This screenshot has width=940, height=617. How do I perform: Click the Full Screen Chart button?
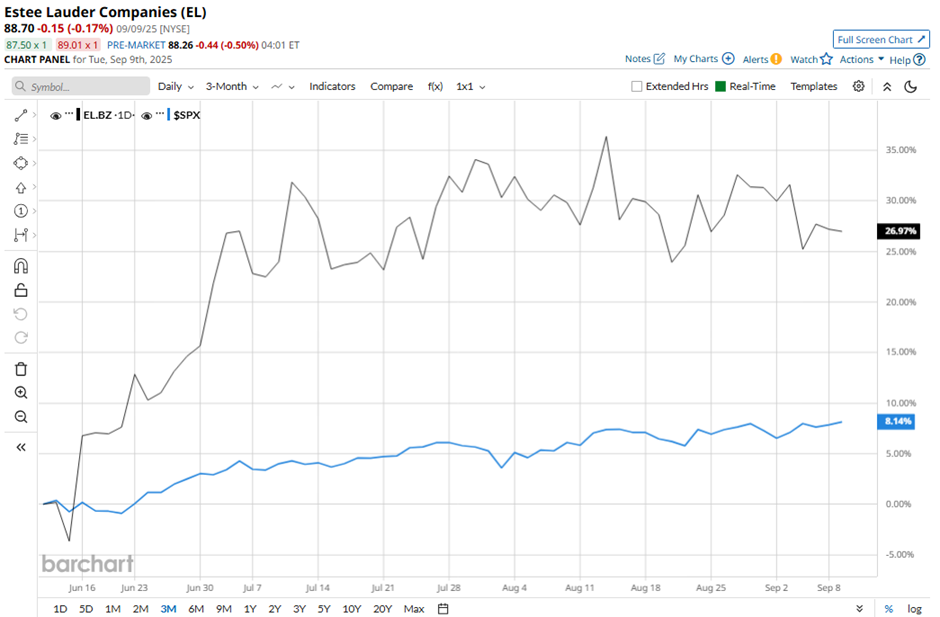[x=881, y=40]
